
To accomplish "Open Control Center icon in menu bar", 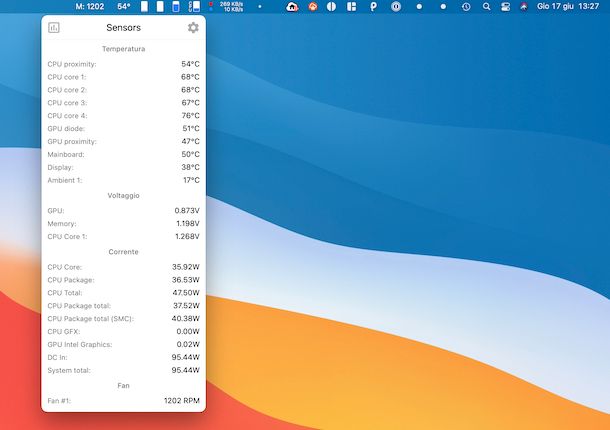I will pos(505,7).
